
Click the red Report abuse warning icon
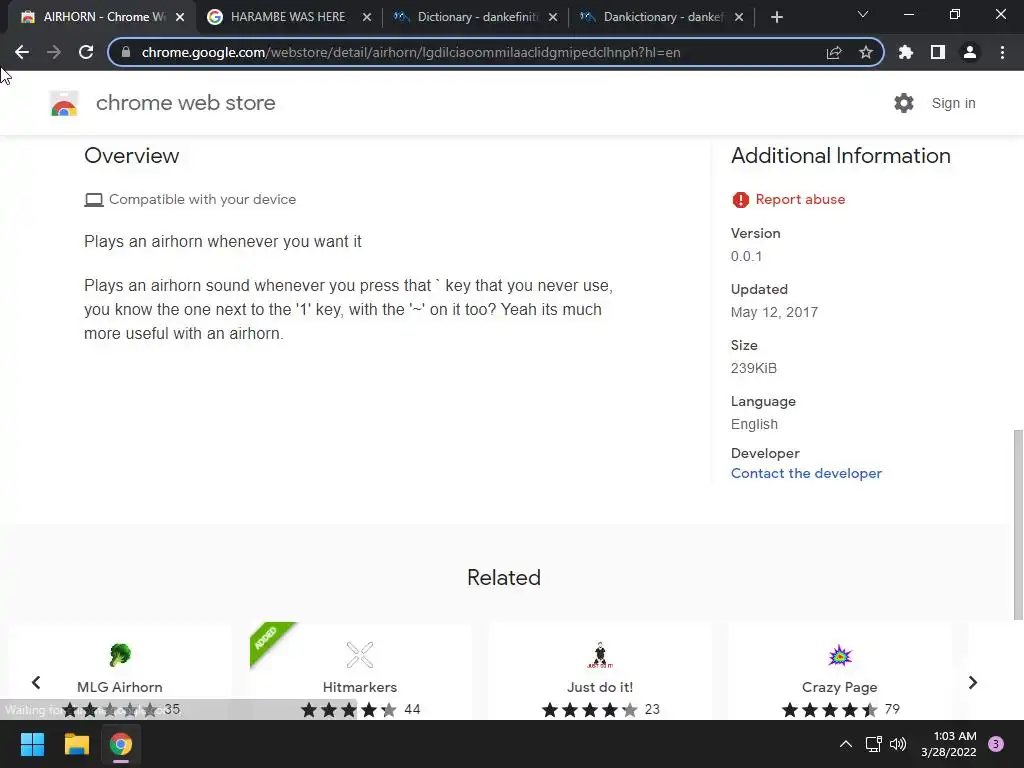click(x=741, y=200)
